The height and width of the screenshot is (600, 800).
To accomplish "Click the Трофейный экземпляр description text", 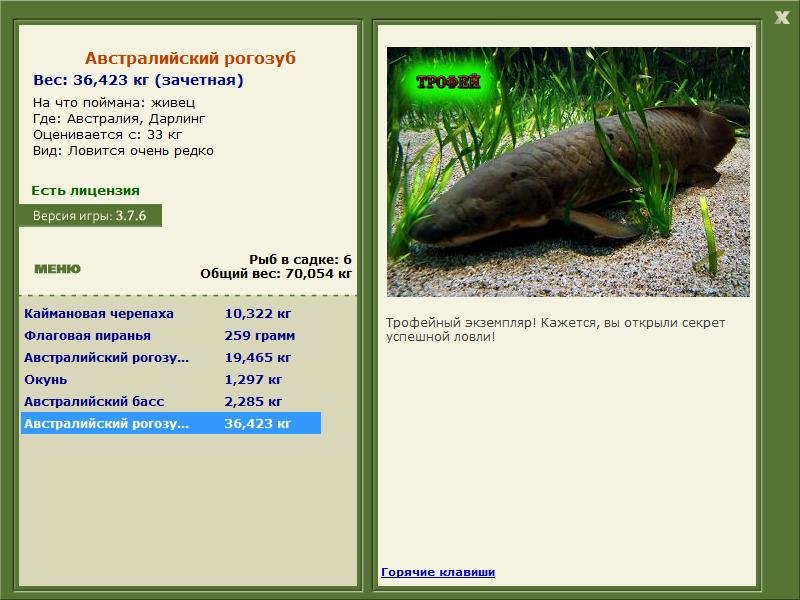I will point(555,330).
